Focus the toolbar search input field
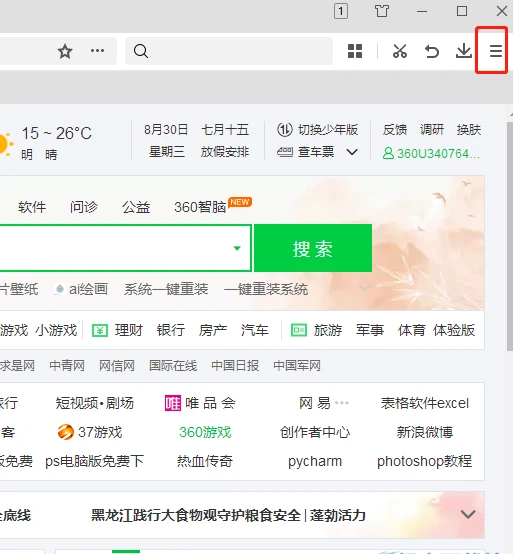The width and height of the screenshot is (513, 554). click(229, 51)
